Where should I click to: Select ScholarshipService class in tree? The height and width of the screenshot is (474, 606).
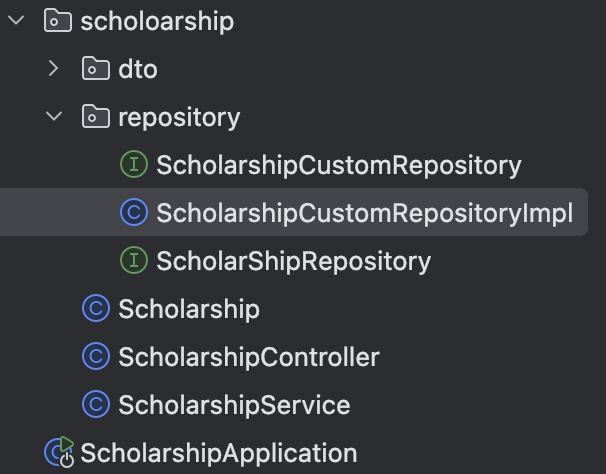coord(234,405)
